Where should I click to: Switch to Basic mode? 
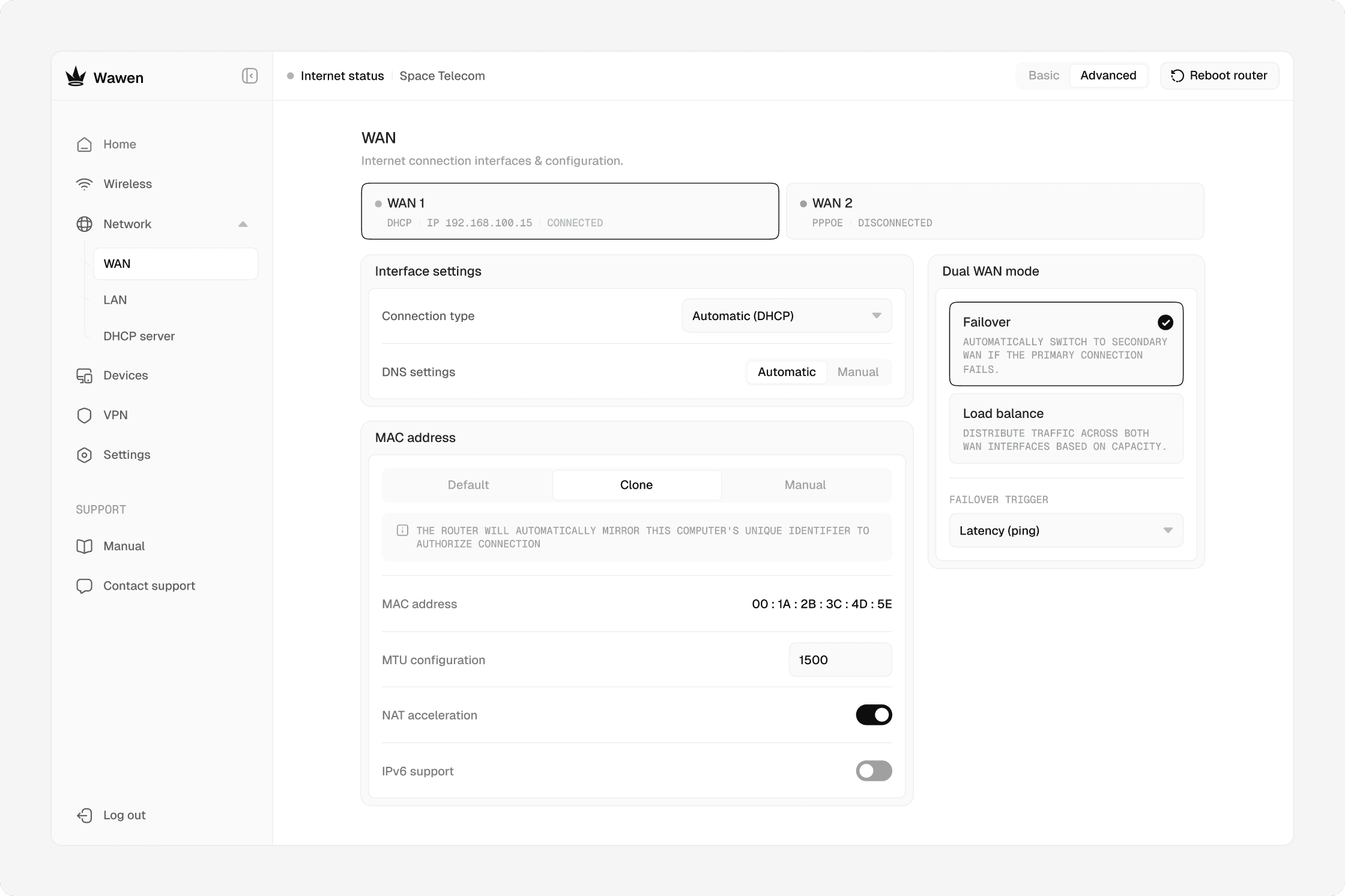click(1044, 76)
